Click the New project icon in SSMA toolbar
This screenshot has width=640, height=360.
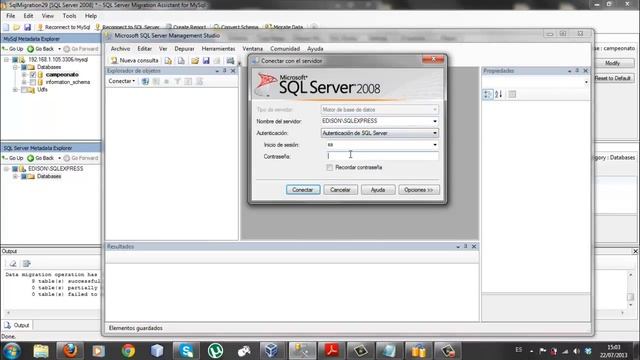(6, 27)
